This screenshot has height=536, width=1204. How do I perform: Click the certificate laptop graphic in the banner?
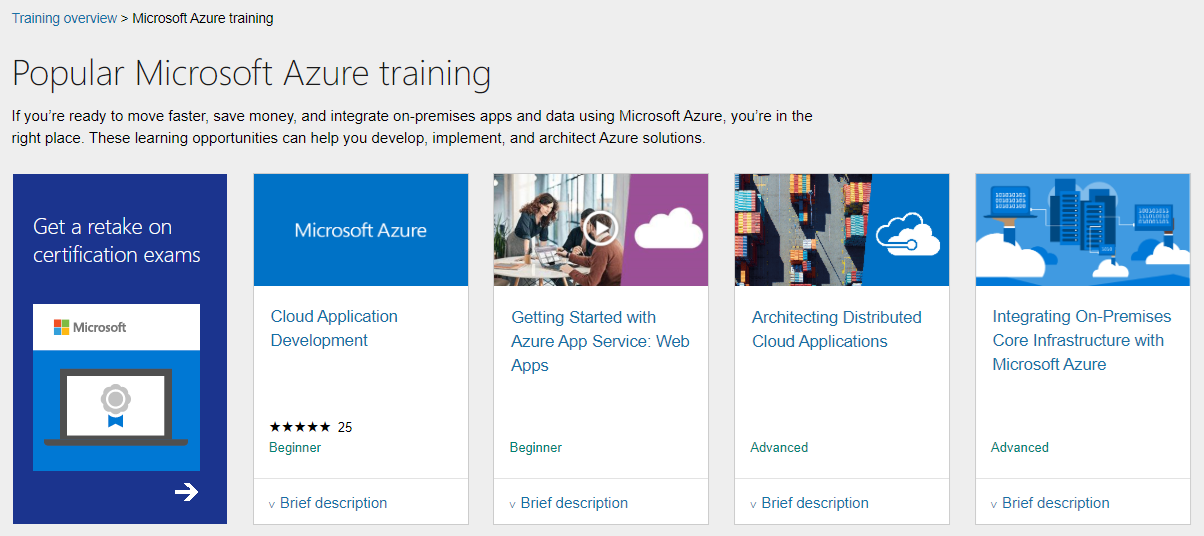point(116,406)
